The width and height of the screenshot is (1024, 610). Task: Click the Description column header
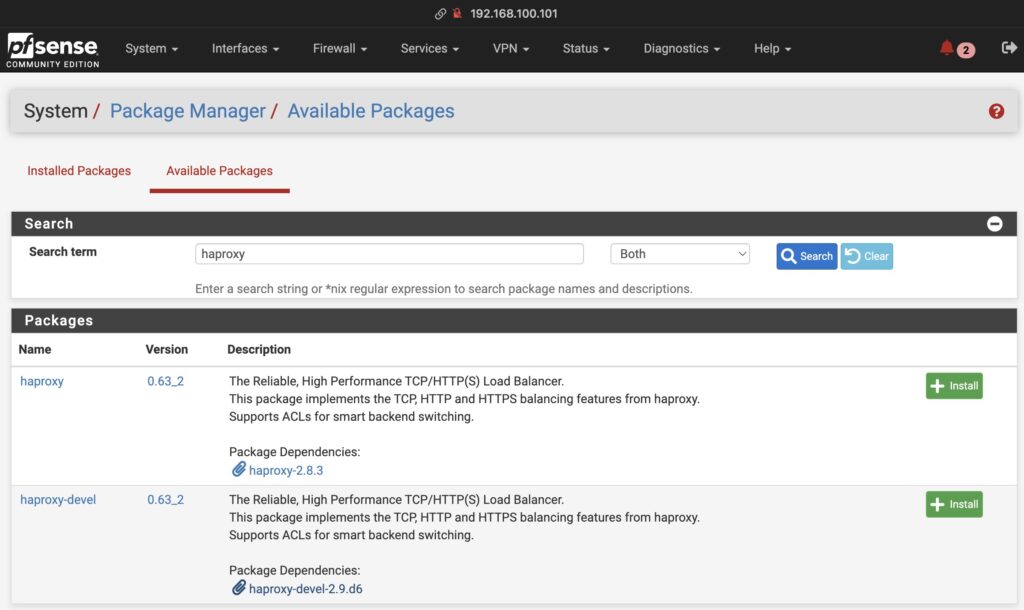[259, 349]
